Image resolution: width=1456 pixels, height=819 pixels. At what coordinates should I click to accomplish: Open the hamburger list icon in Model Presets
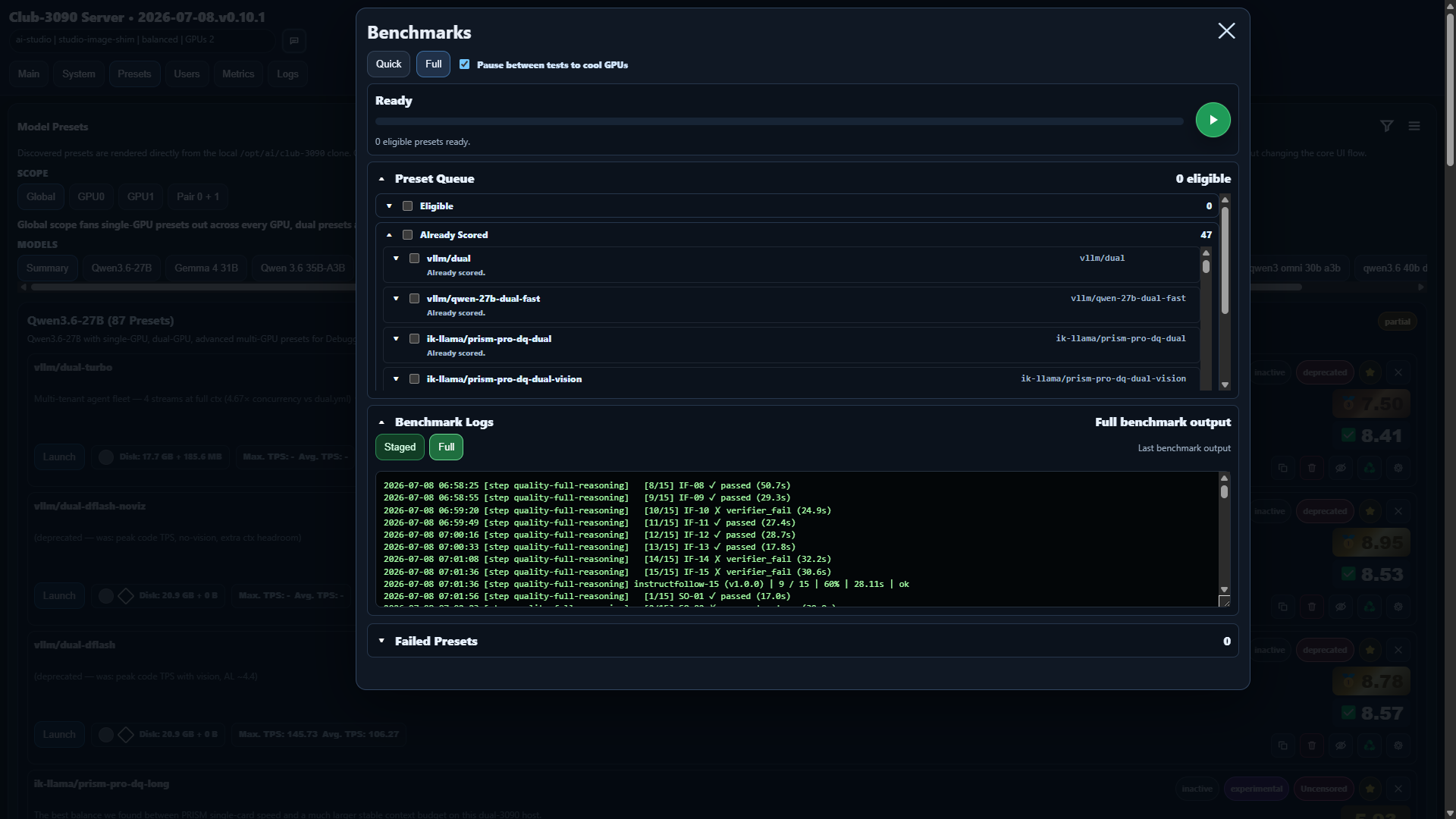(1414, 126)
